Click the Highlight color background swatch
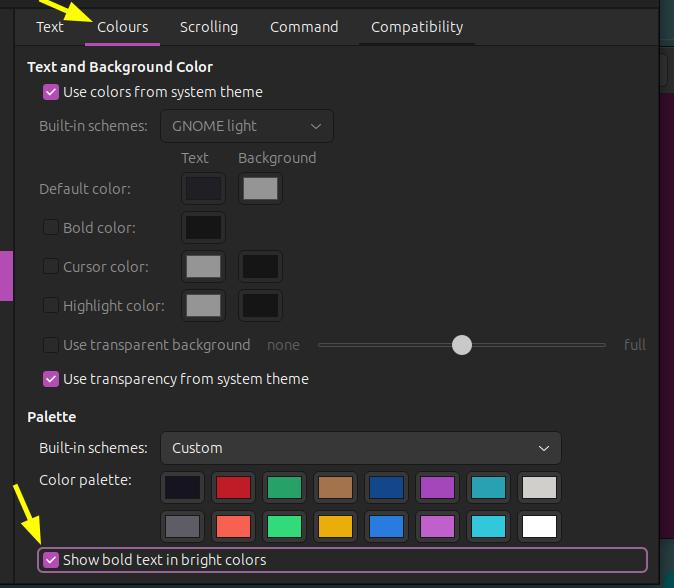 coord(260,306)
